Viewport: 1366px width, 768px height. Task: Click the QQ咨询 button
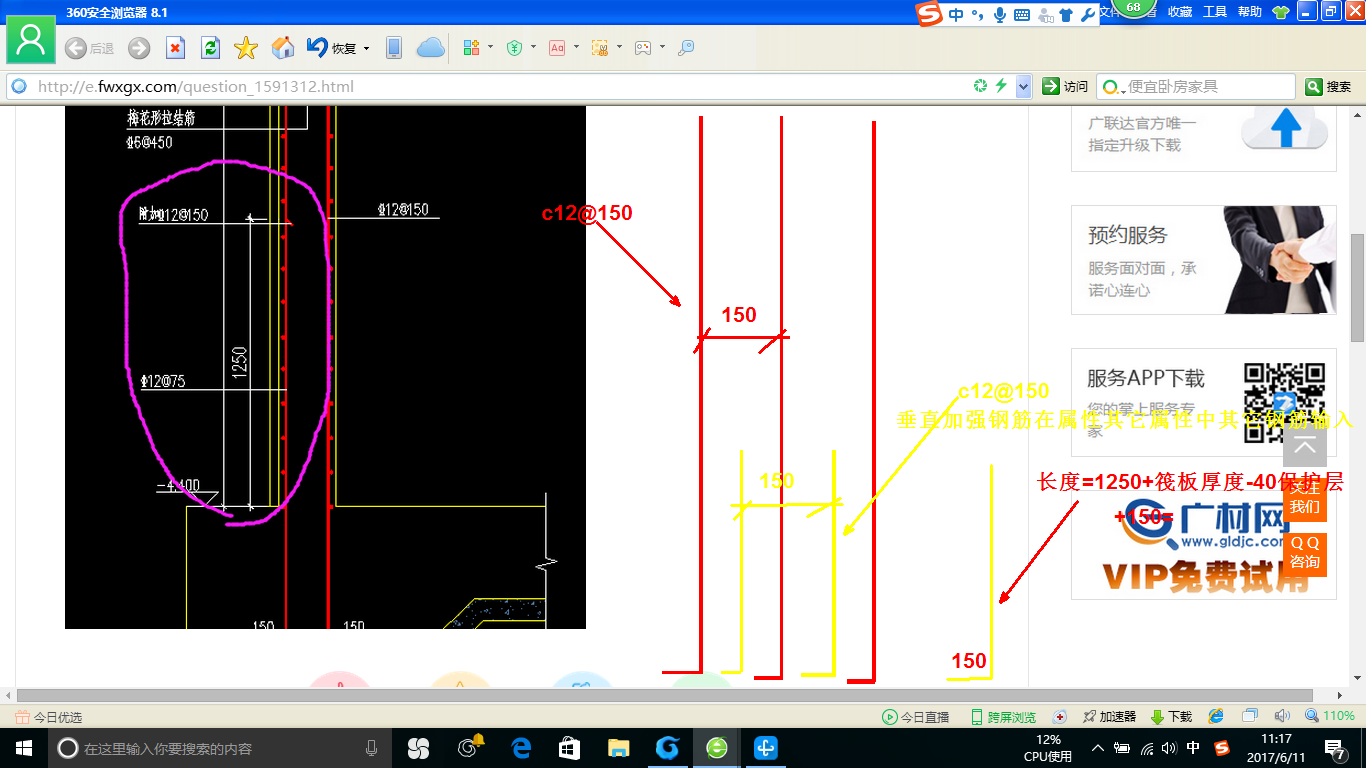click(x=1305, y=553)
